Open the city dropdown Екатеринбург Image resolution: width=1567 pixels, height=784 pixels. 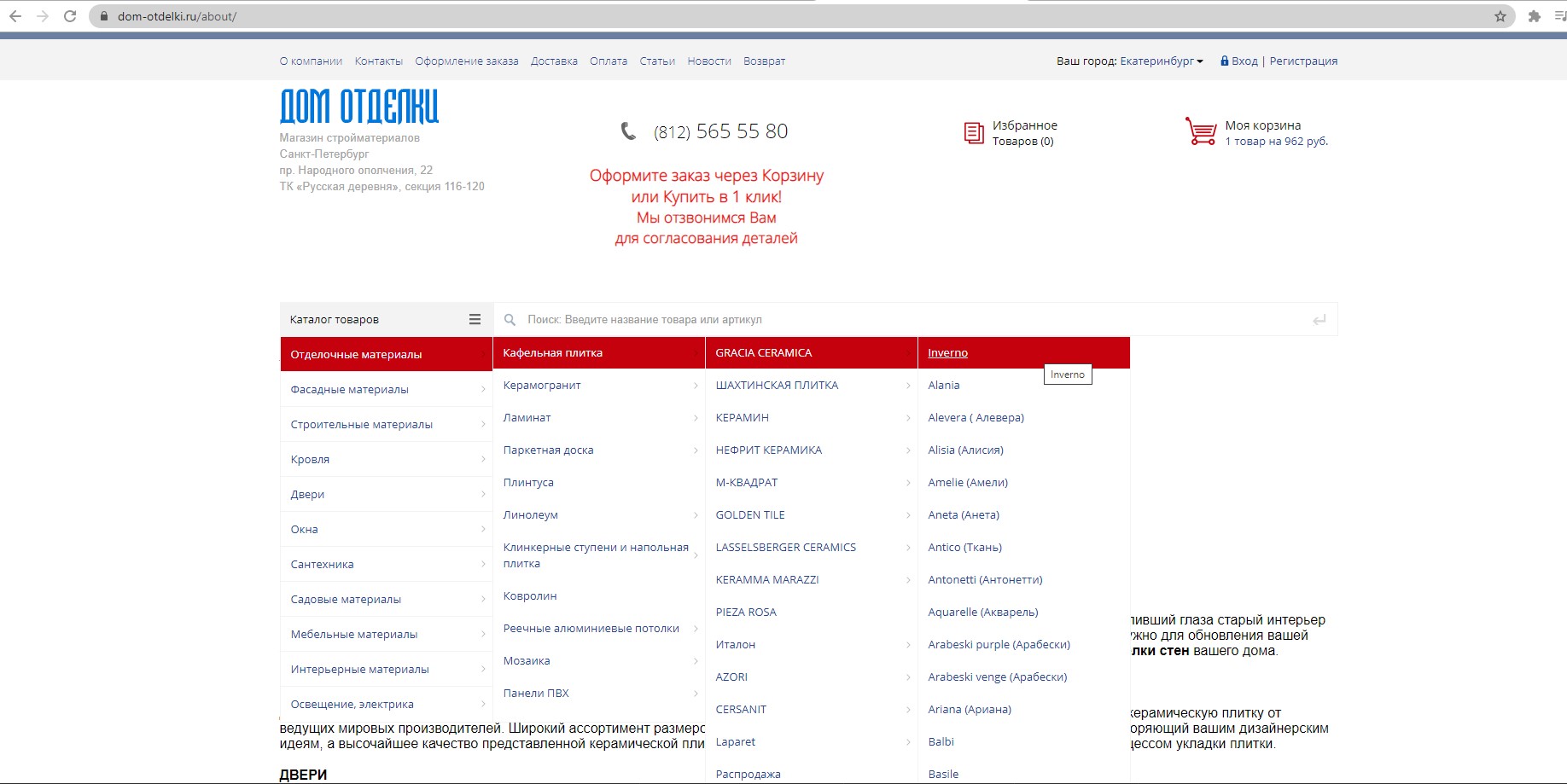pos(1161,61)
